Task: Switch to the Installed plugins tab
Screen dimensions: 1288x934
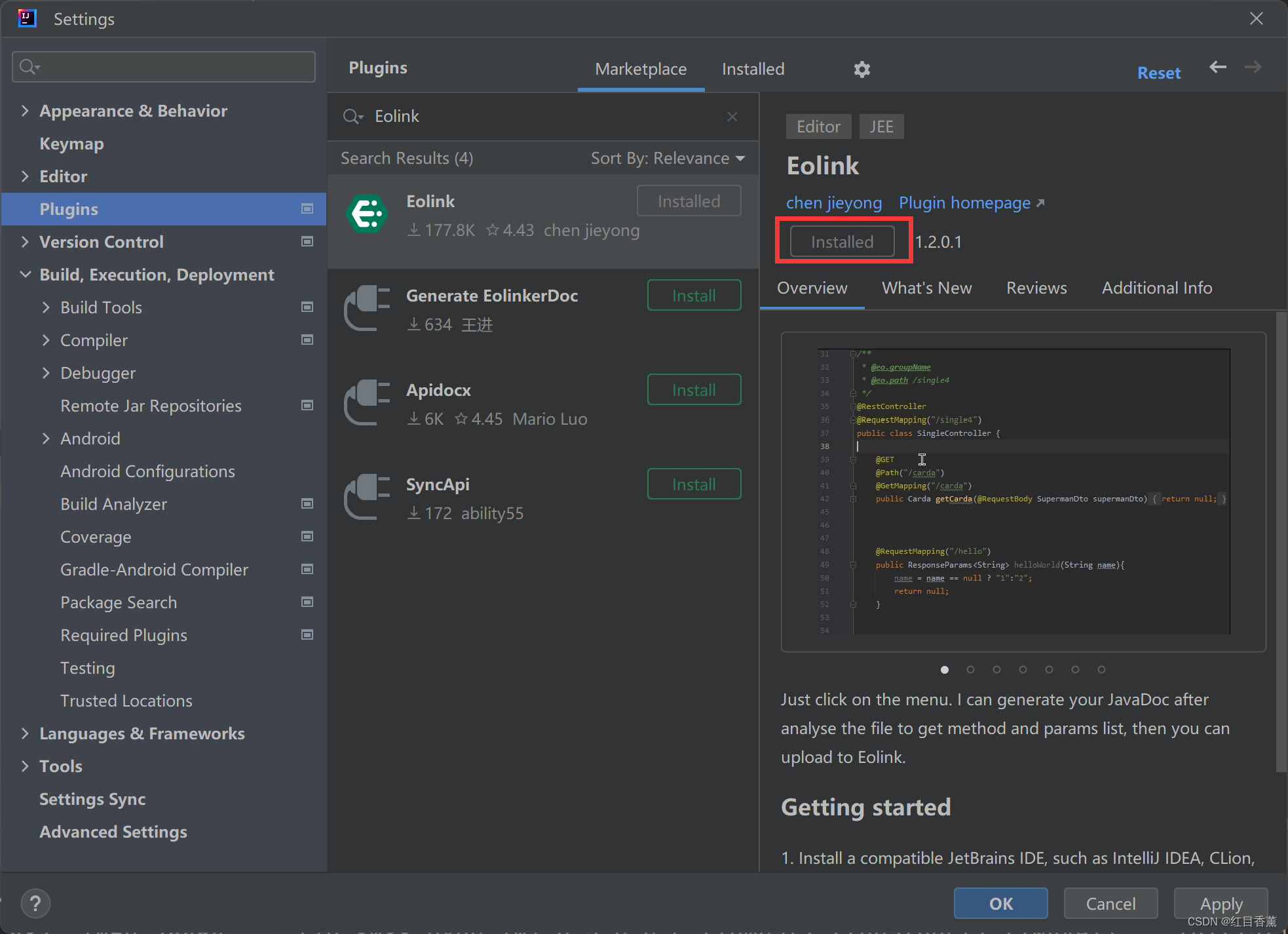Action: [x=753, y=69]
